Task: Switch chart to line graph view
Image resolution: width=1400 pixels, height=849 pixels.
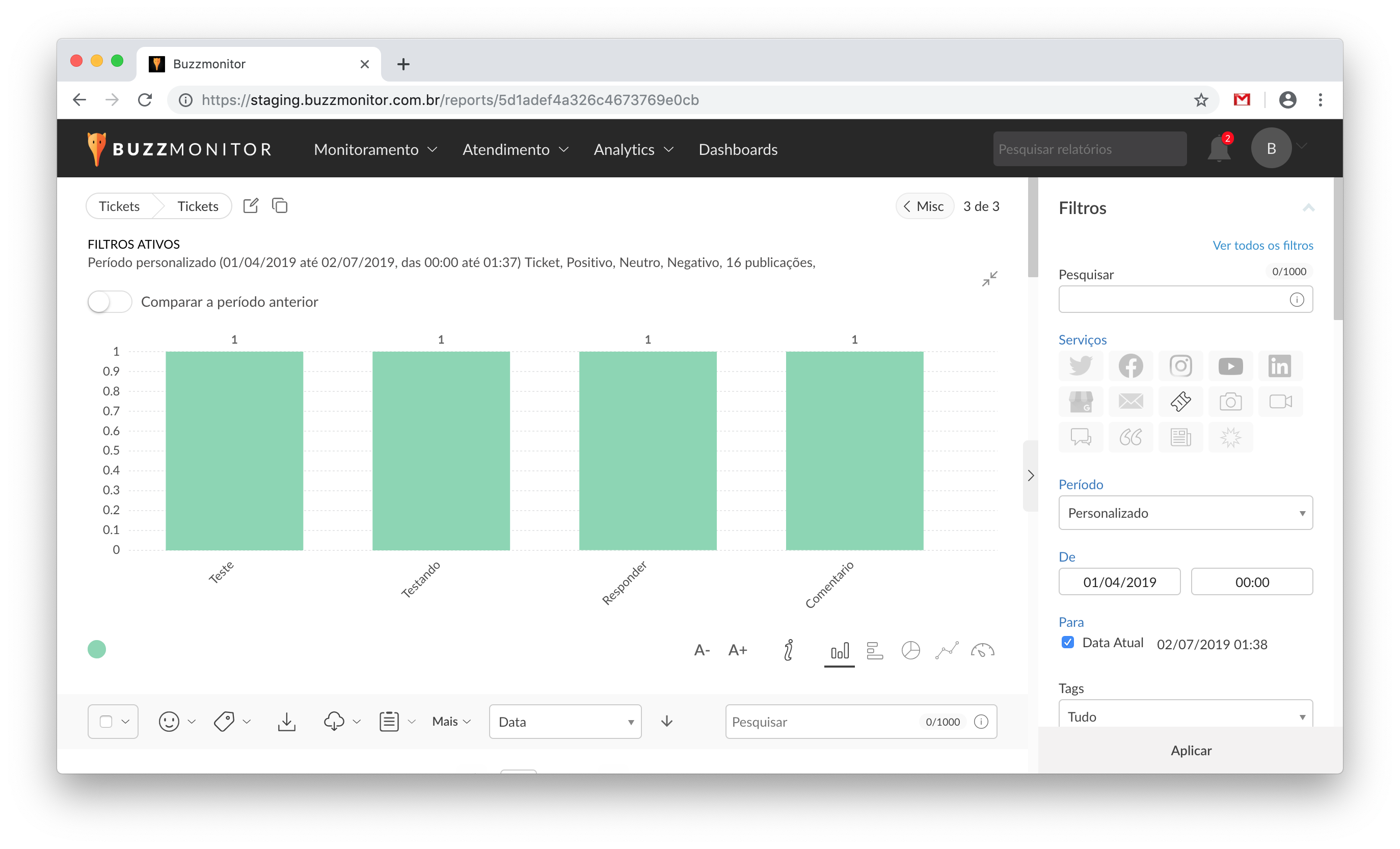Action: pyautogui.click(x=947, y=650)
